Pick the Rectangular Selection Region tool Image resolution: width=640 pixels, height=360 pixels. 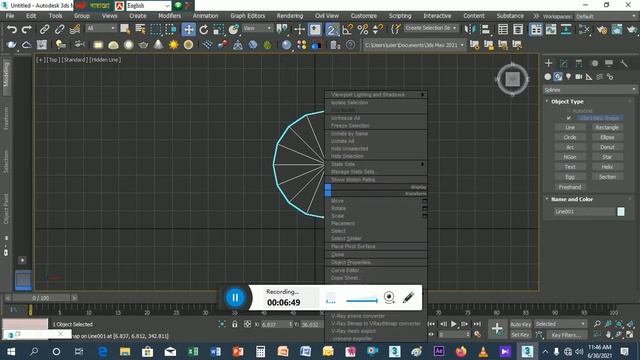click(x=156, y=29)
